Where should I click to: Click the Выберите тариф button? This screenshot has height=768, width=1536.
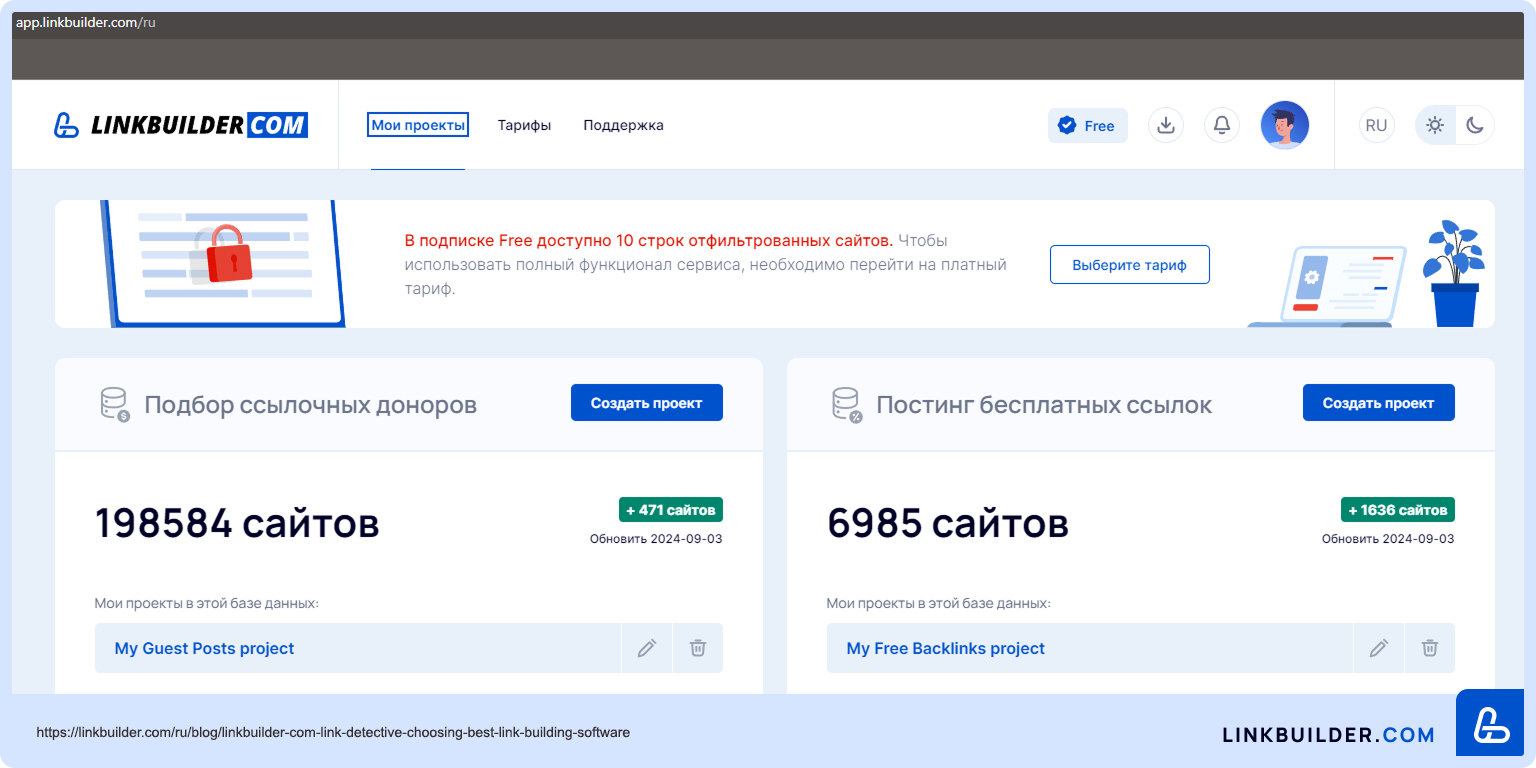coord(1129,265)
